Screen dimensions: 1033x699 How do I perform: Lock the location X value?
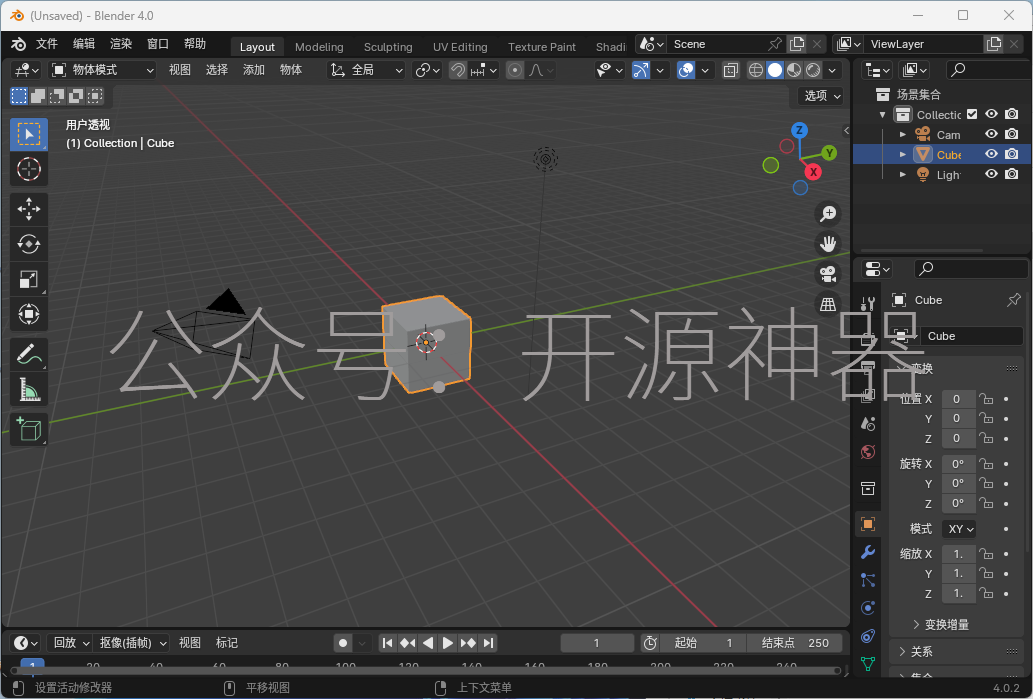point(986,399)
